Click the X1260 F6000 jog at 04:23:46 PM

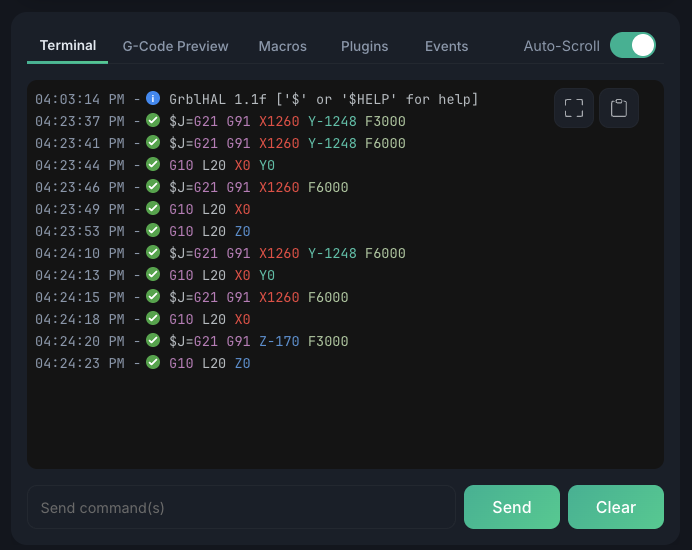(259, 188)
